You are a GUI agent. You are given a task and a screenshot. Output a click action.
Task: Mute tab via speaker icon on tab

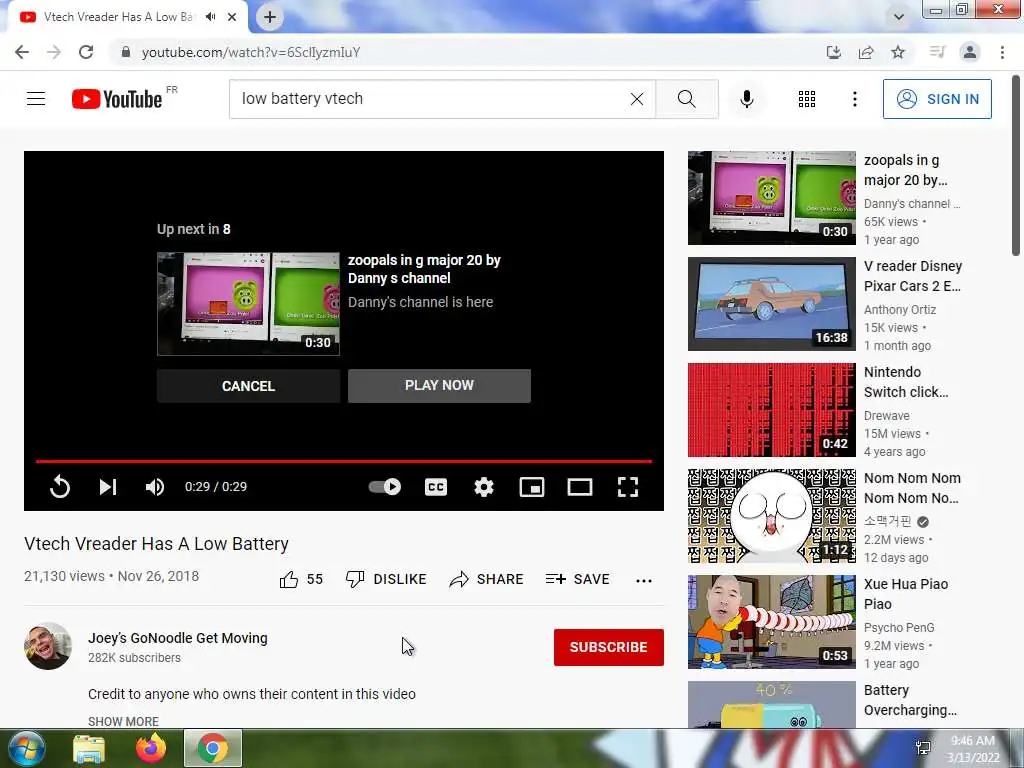(x=210, y=17)
